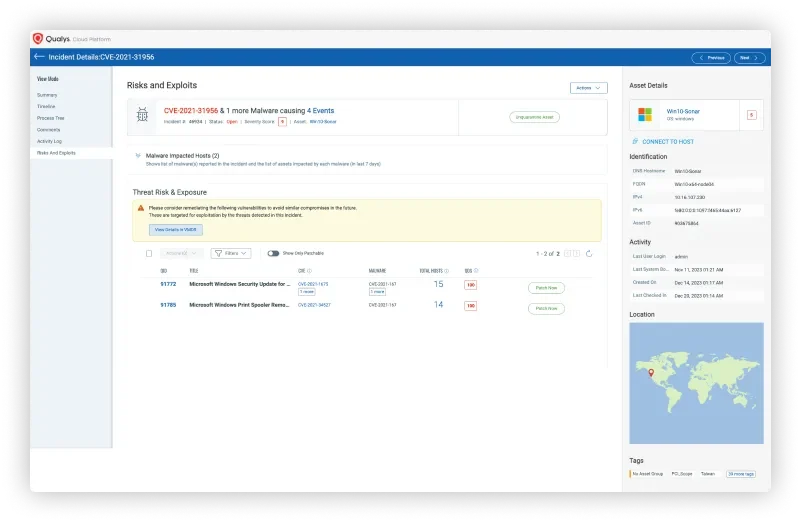Click the Next incident button
The image size is (801, 522).
coord(749,58)
